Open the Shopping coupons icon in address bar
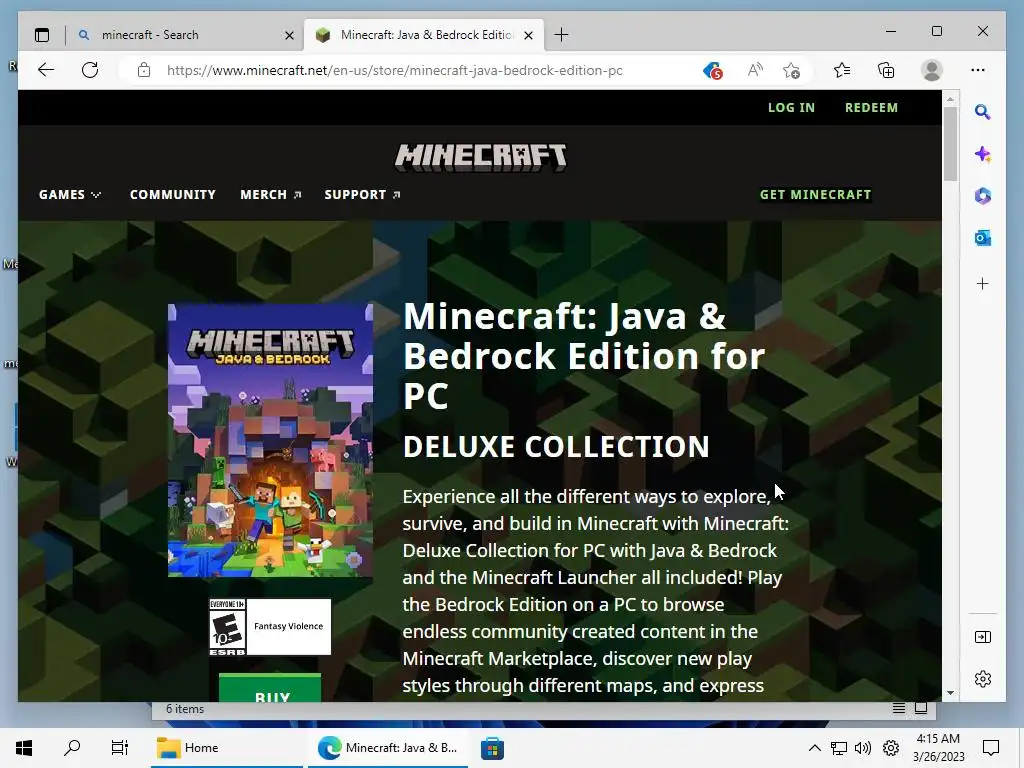The width and height of the screenshot is (1024, 768). (712, 70)
